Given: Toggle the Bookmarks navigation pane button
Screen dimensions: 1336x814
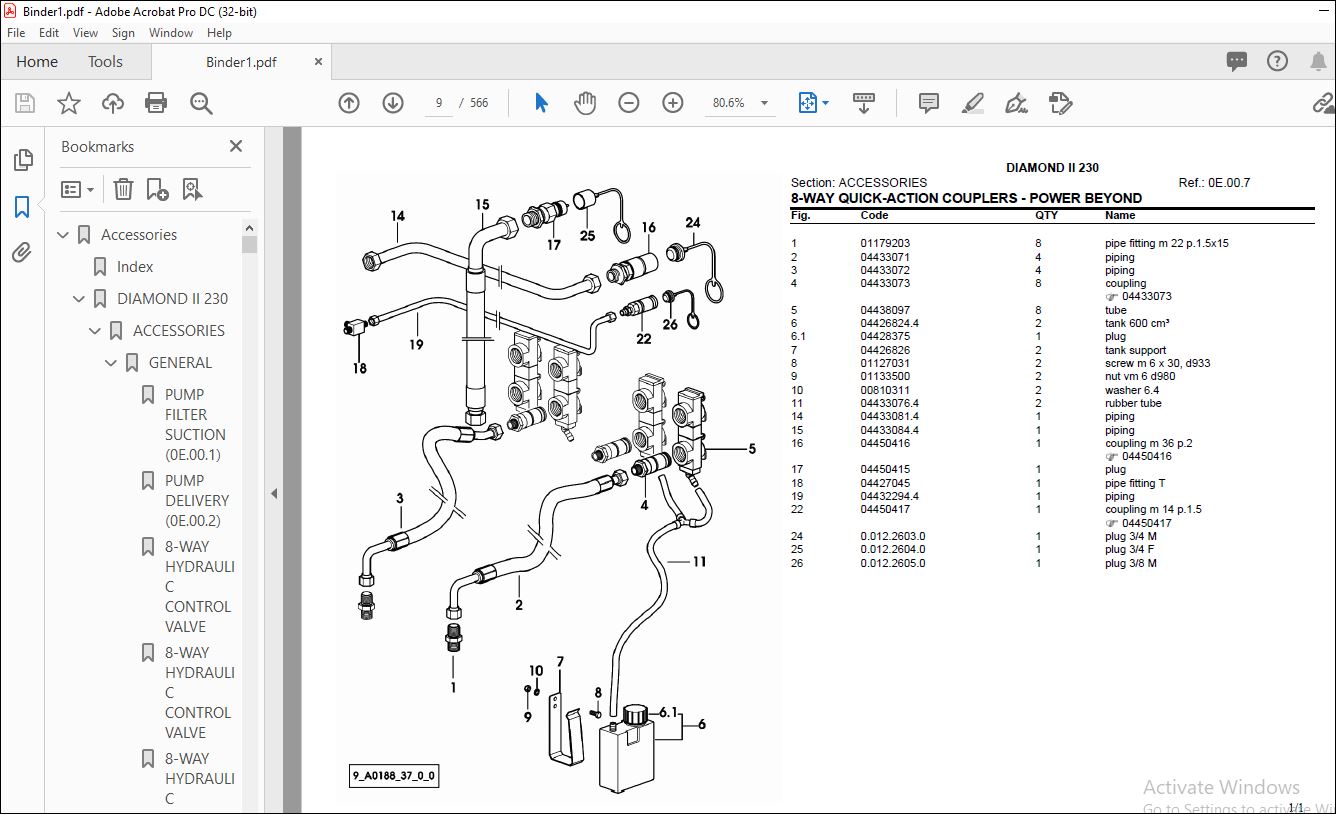Looking at the screenshot, I should pyautogui.click(x=22, y=207).
